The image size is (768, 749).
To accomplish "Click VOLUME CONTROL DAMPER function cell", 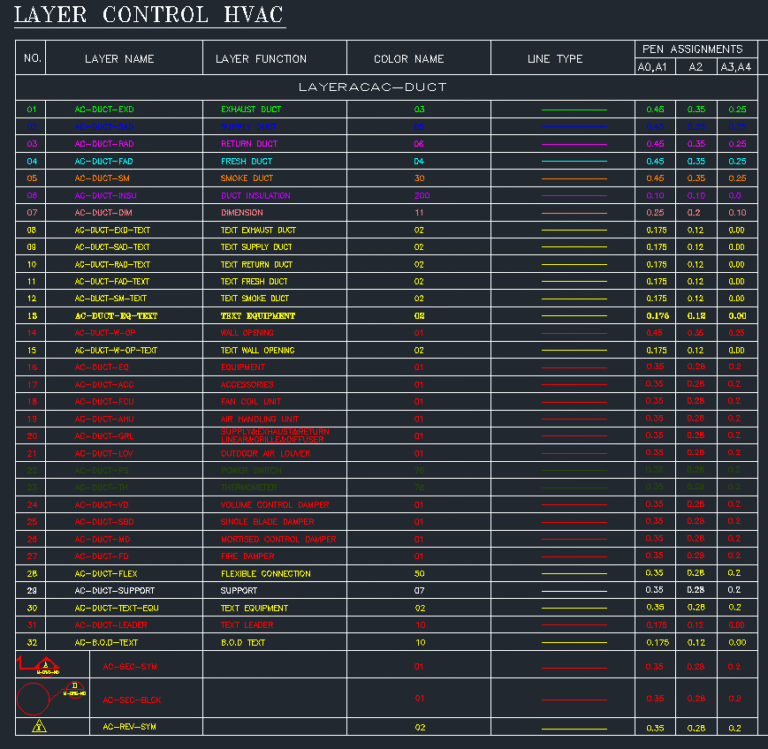I will pyautogui.click(x=275, y=505).
